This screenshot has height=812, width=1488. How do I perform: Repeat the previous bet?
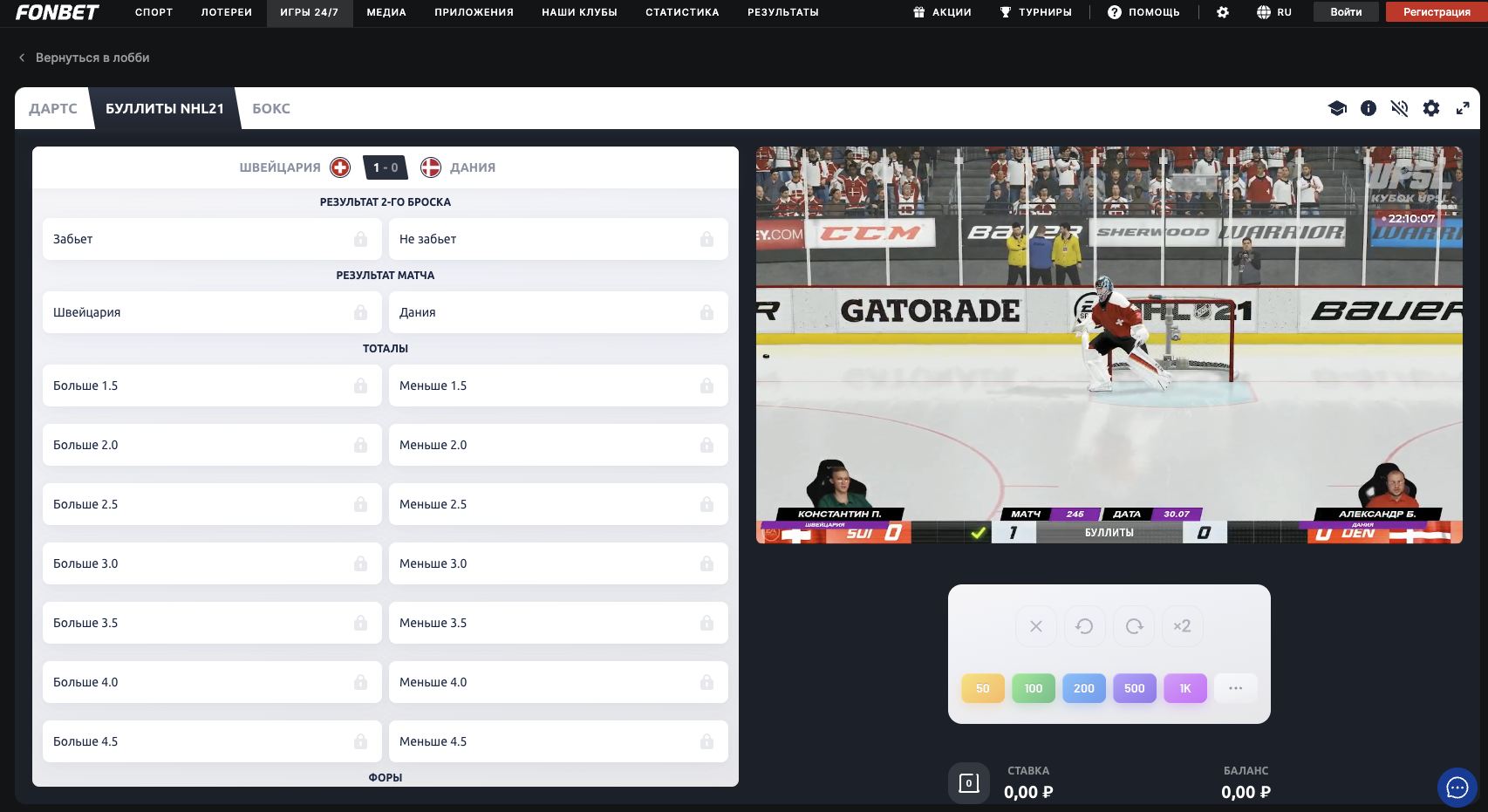click(x=1134, y=626)
